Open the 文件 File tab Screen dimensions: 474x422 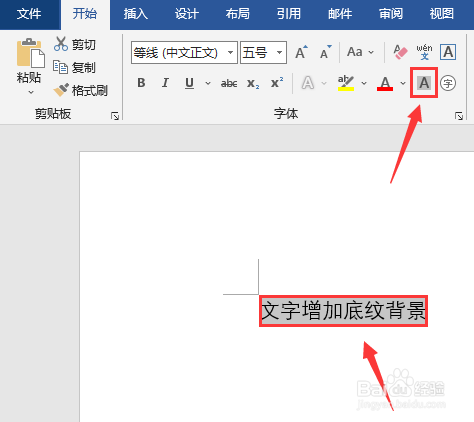point(29,14)
